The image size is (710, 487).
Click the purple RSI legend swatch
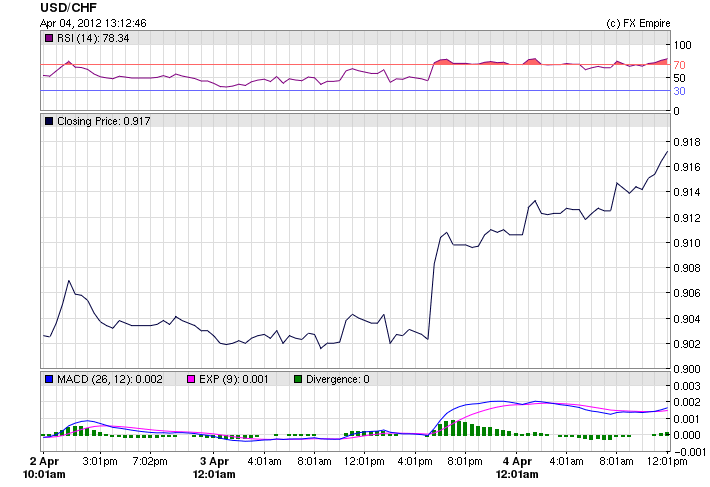[x=49, y=38]
